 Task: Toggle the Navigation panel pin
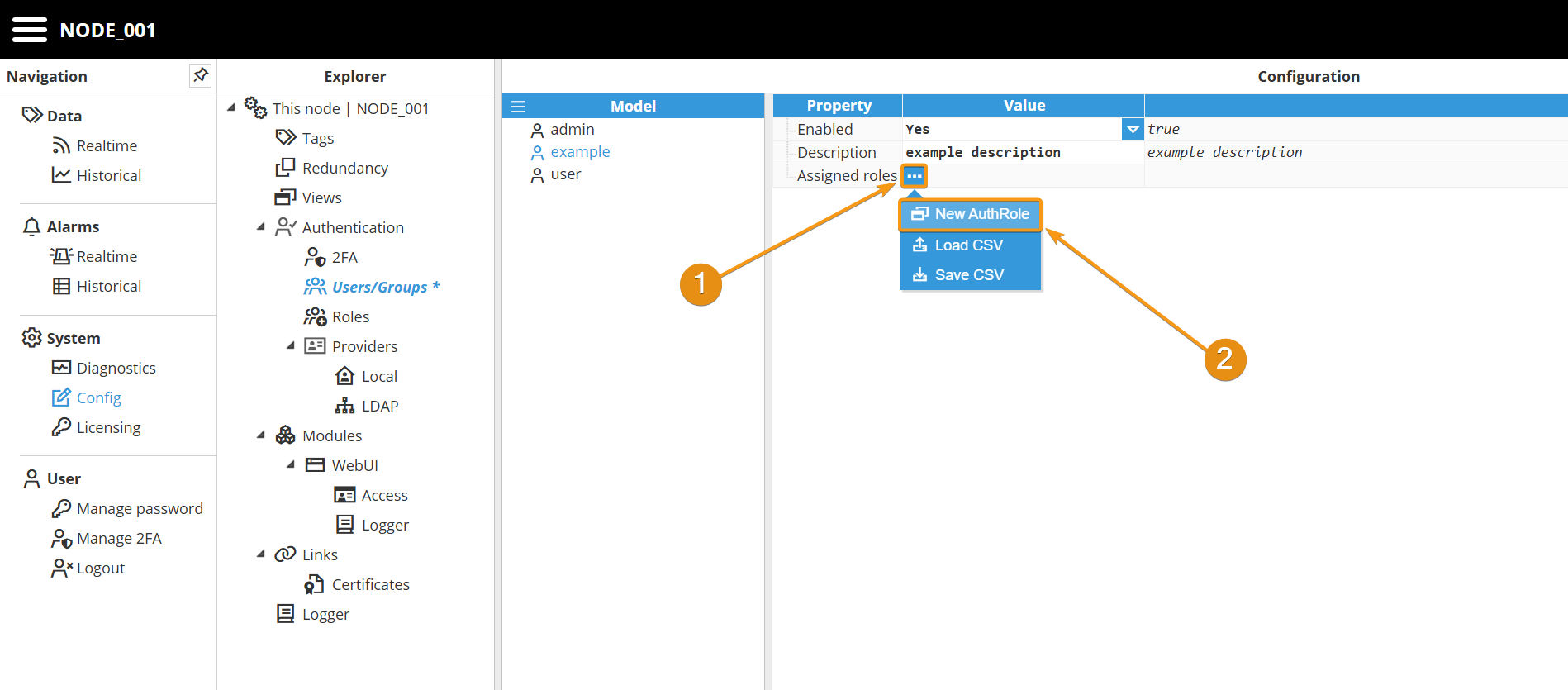(200, 76)
